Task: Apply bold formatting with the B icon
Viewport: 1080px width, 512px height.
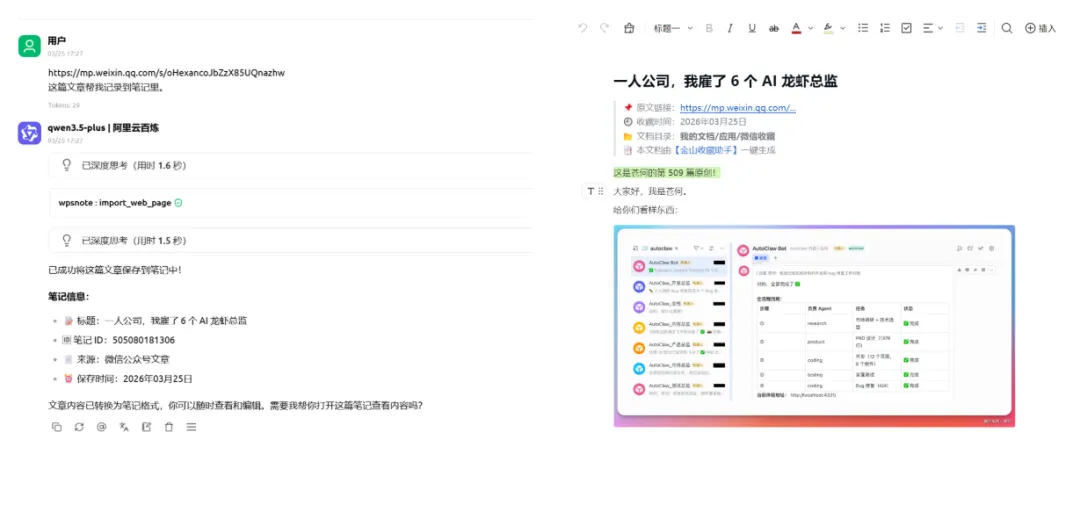Action: tap(709, 28)
